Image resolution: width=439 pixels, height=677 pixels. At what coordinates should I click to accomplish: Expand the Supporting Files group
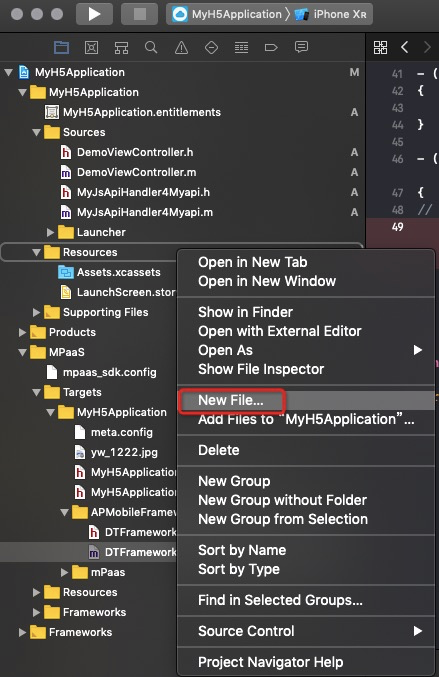coord(36,312)
